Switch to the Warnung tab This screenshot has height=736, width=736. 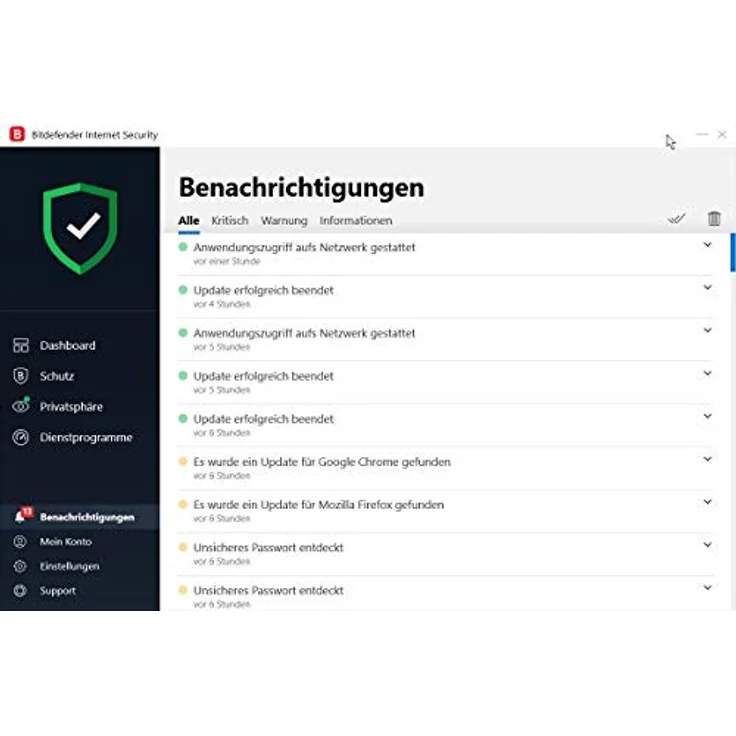(x=284, y=221)
